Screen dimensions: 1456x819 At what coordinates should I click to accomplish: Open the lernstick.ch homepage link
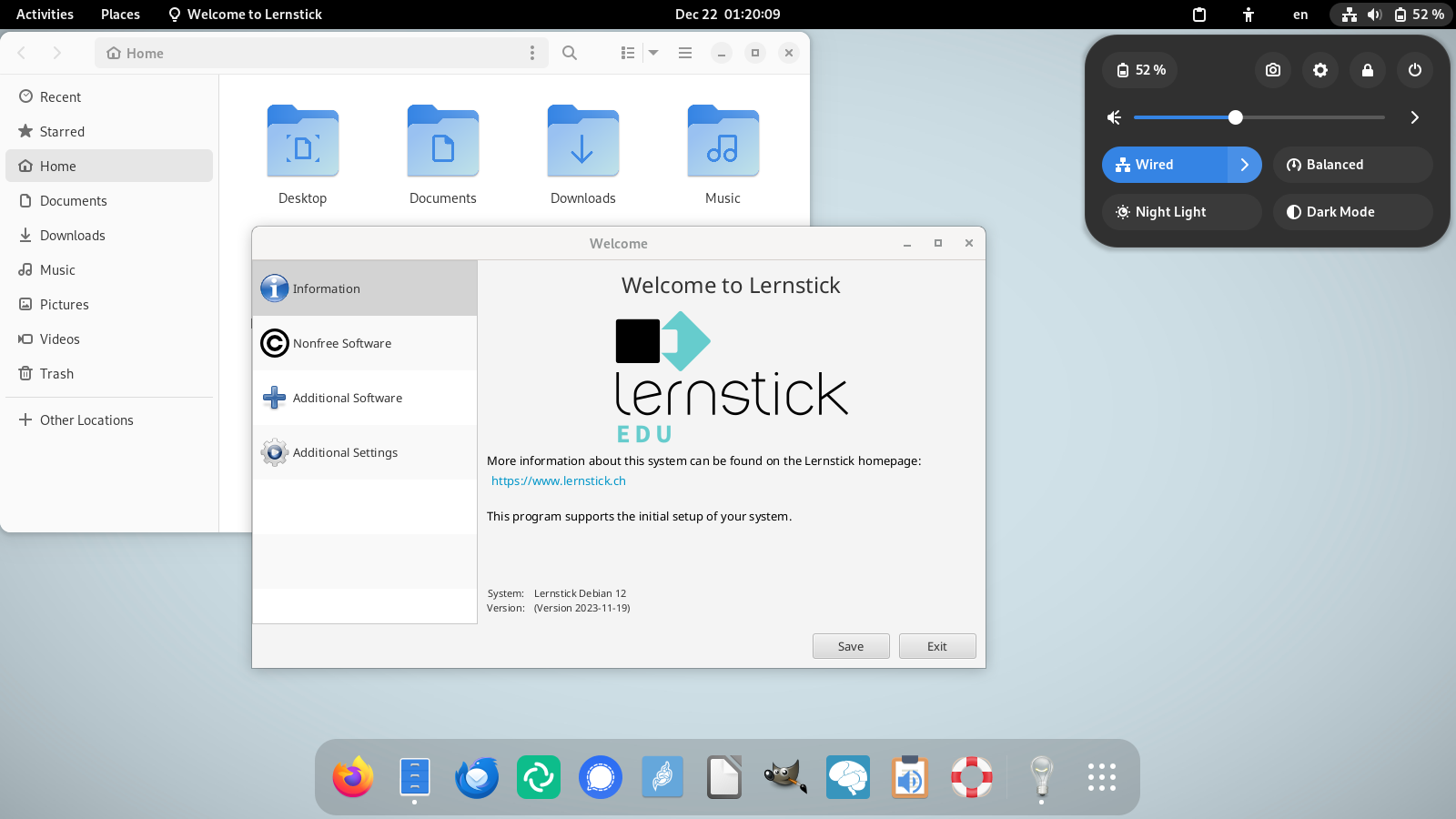[559, 480]
